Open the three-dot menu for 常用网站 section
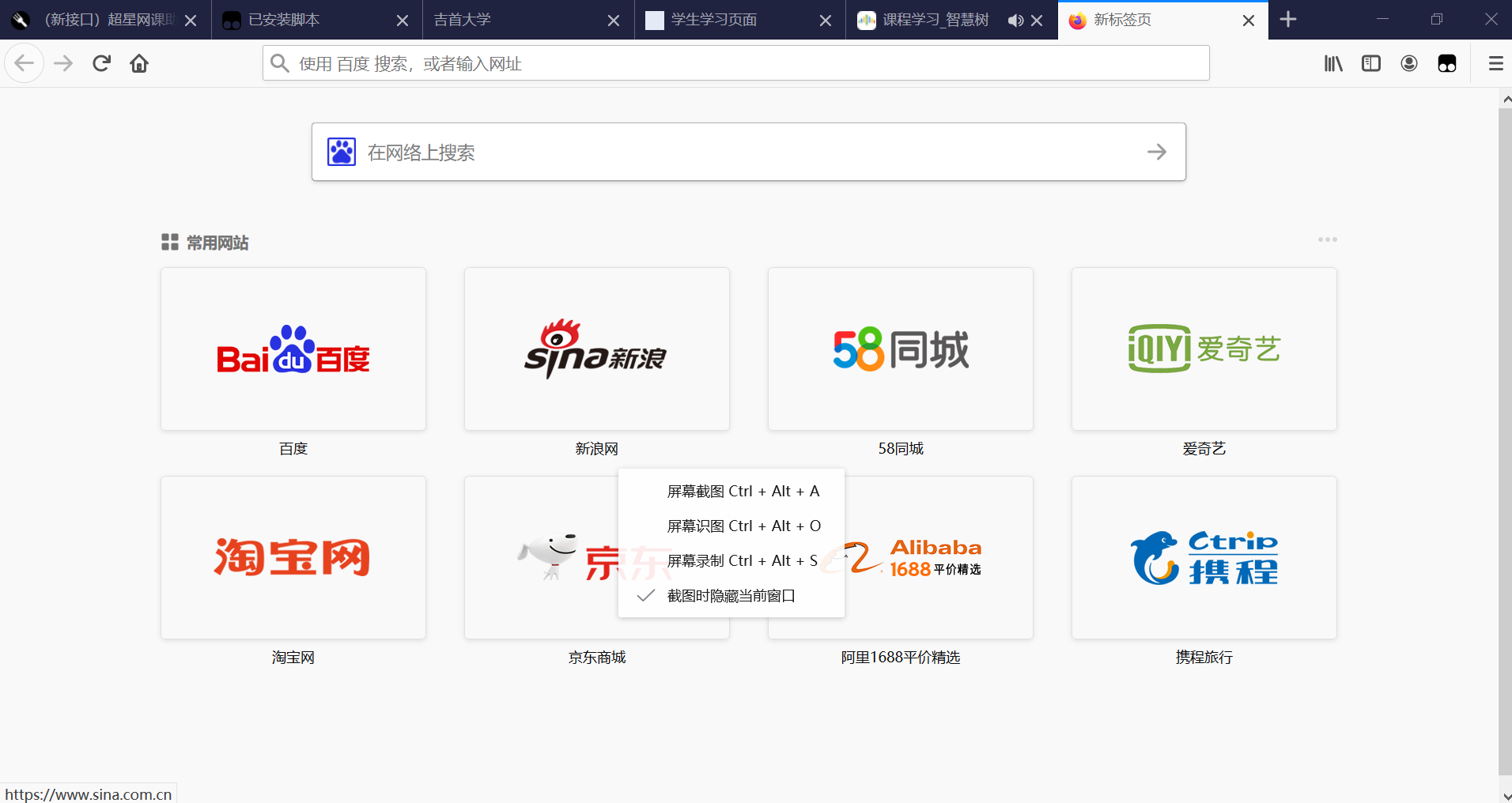This screenshot has width=1512, height=803. (x=1328, y=239)
